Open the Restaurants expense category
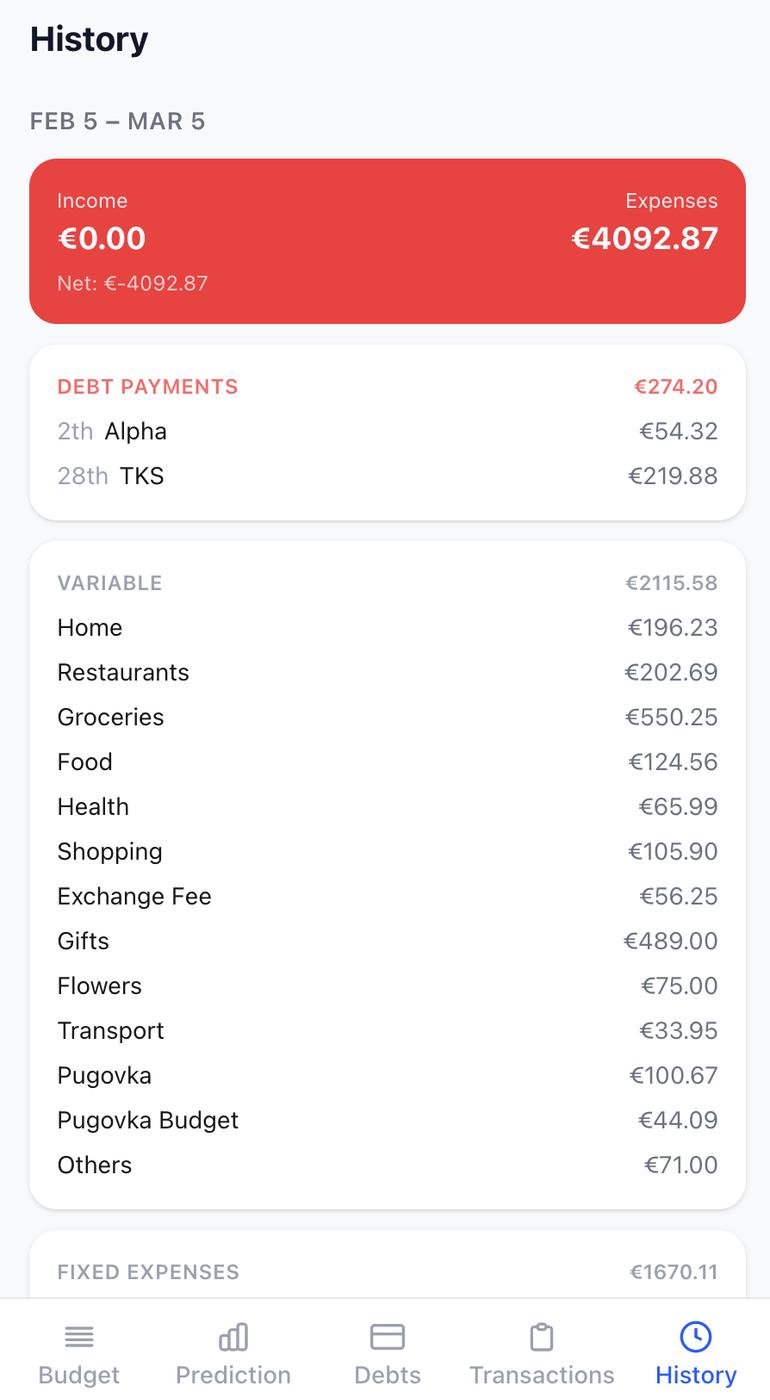This screenshot has width=770, height=1400. (387, 672)
